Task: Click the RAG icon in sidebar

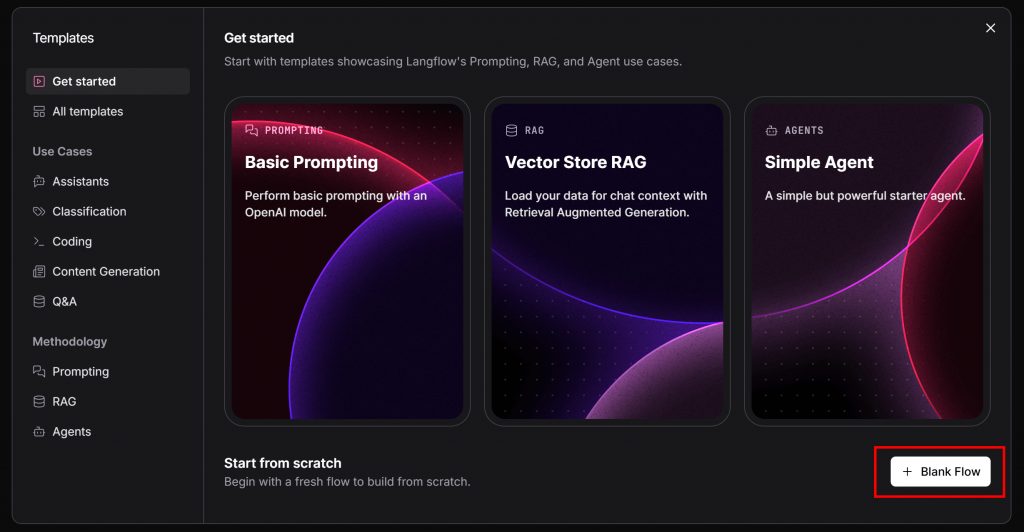Action: (x=39, y=402)
